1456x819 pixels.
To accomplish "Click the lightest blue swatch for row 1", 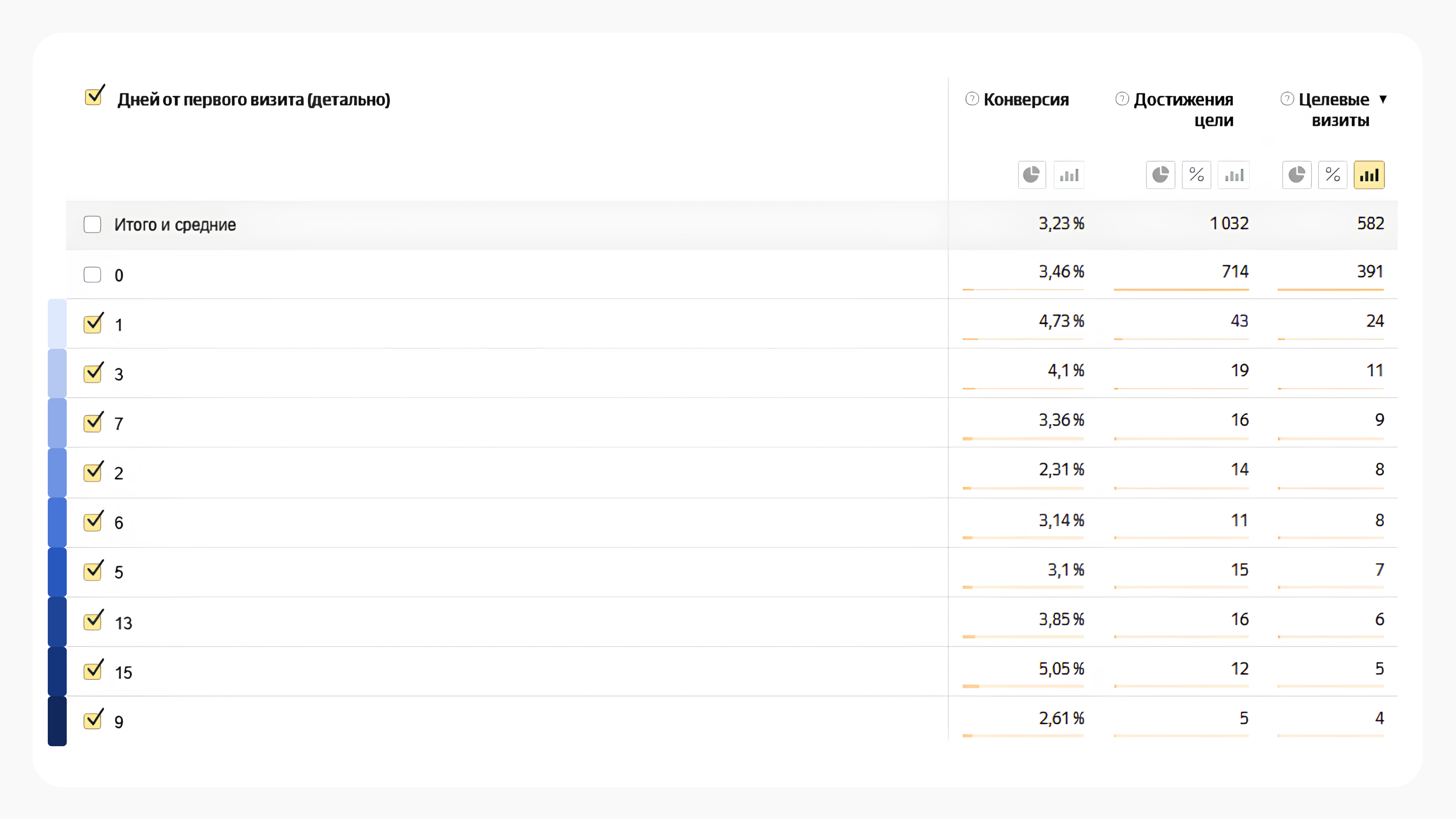I will pos(57,323).
